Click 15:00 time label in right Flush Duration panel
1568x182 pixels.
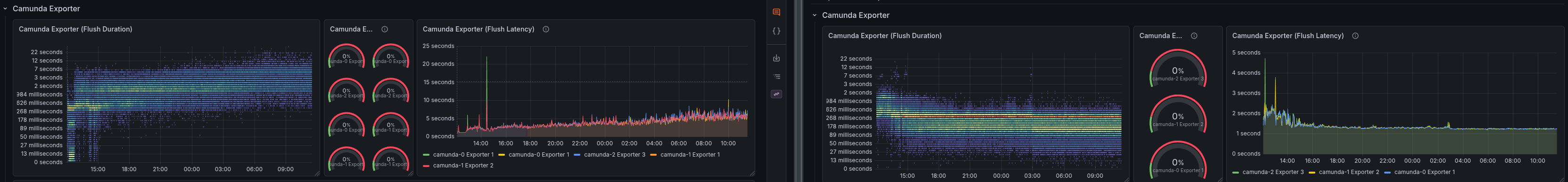[x=907, y=176]
